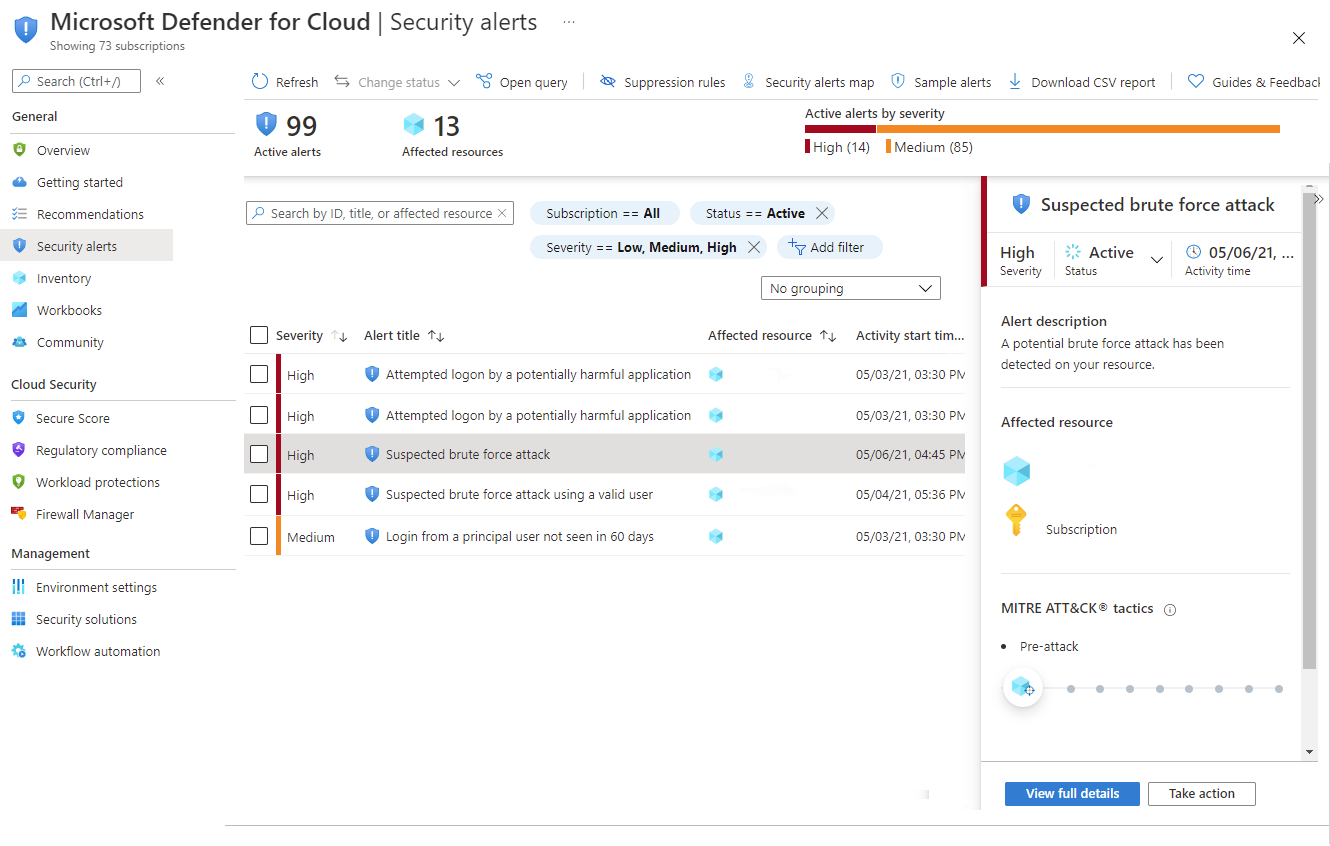Open the No grouping dropdown
This screenshot has height=846, width=1330.
tap(851, 288)
